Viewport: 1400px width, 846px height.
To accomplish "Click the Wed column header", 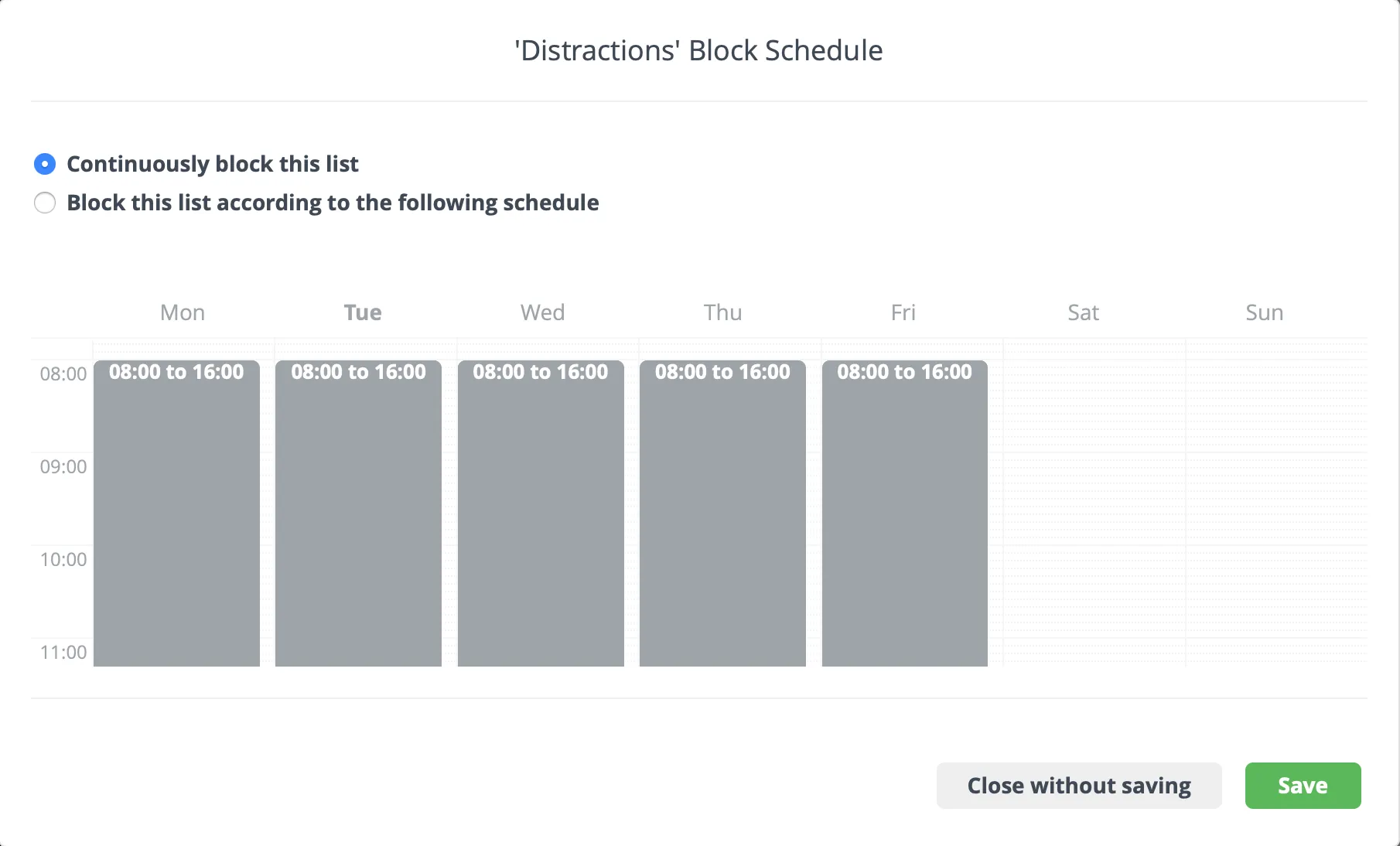I will pyautogui.click(x=541, y=312).
